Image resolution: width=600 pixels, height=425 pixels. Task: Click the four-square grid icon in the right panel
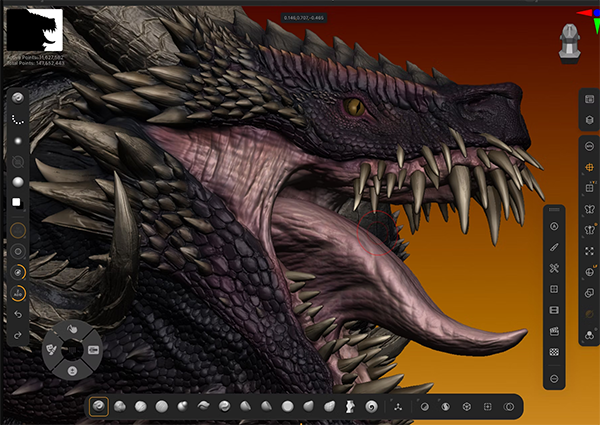click(x=554, y=289)
